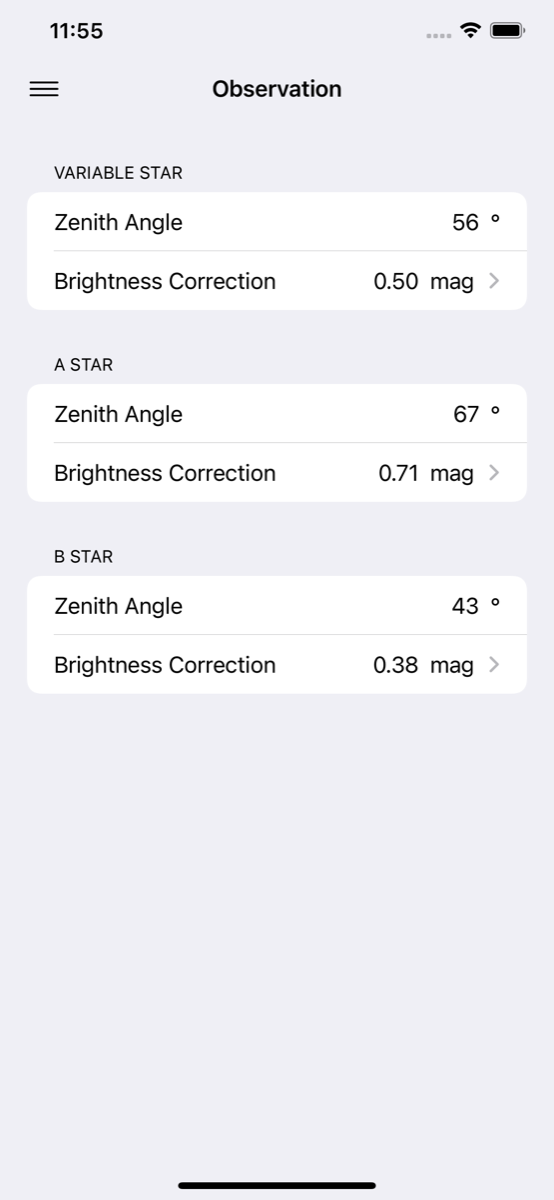Select Variable Star Brightness Correction row
Viewport: 554px width, 1200px height.
click(x=277, y=281)
